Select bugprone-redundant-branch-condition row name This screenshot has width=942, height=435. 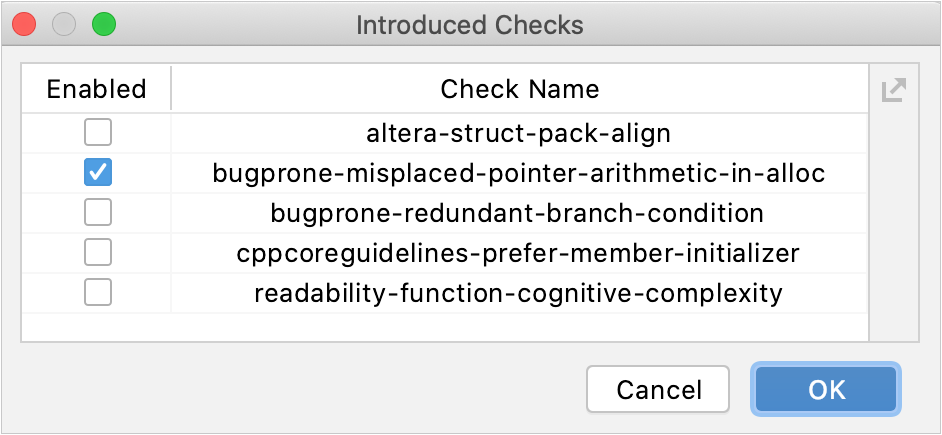click(519, 213)
